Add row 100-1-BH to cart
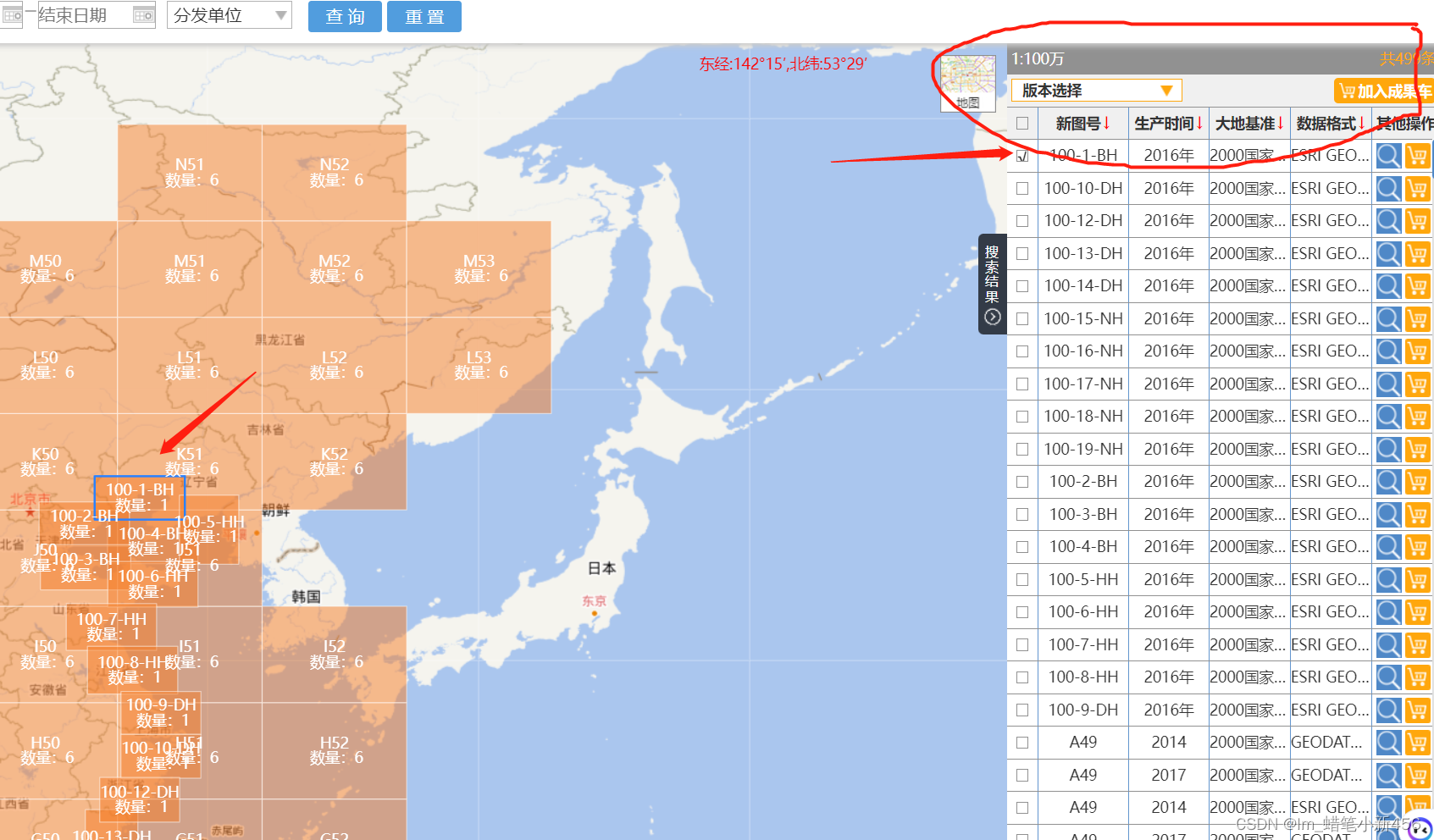The height and width of the screenshot is (840, 1434). pyautogui.click(x=1417, y=155)
